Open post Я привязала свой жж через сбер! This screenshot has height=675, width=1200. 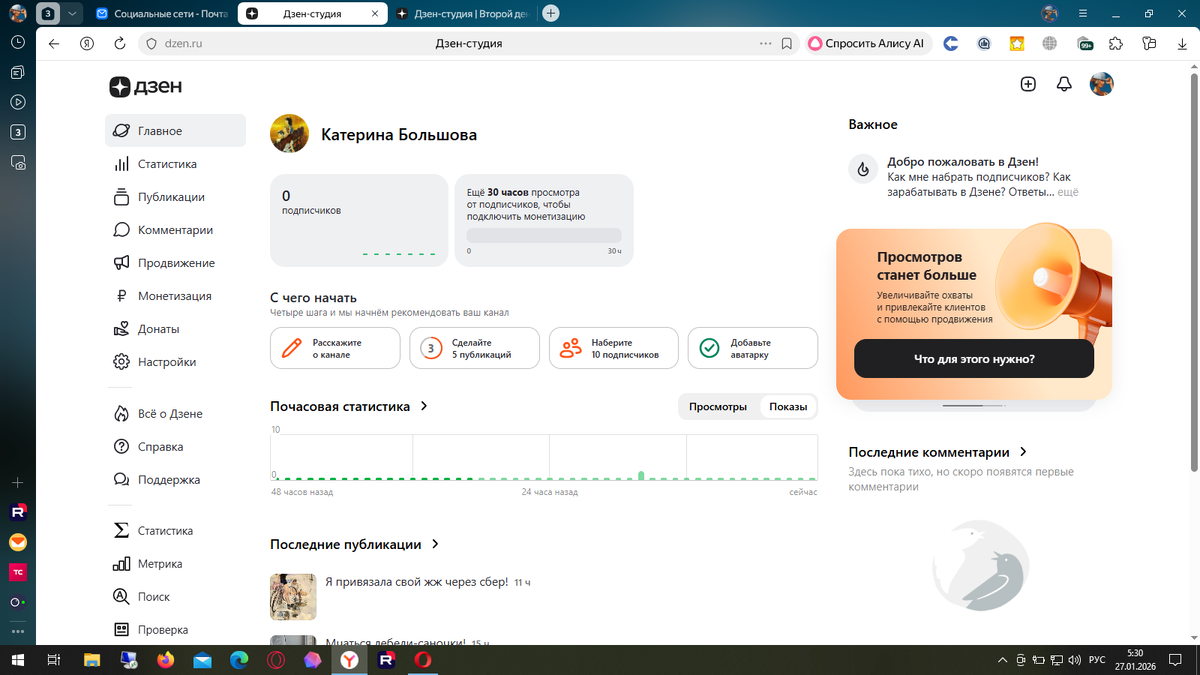416,582
